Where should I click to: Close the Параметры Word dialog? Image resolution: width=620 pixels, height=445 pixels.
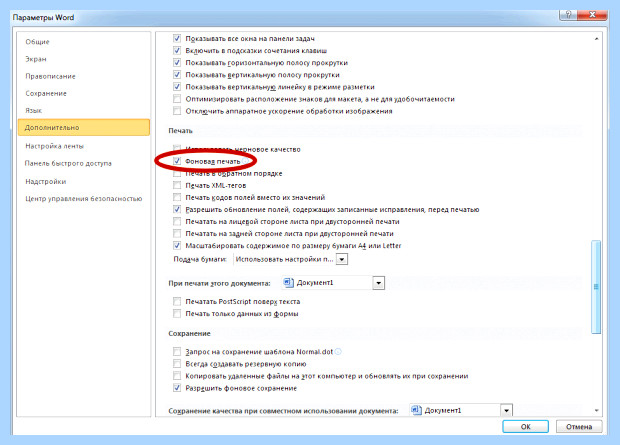pyautogui.click(x=592, y=15)
